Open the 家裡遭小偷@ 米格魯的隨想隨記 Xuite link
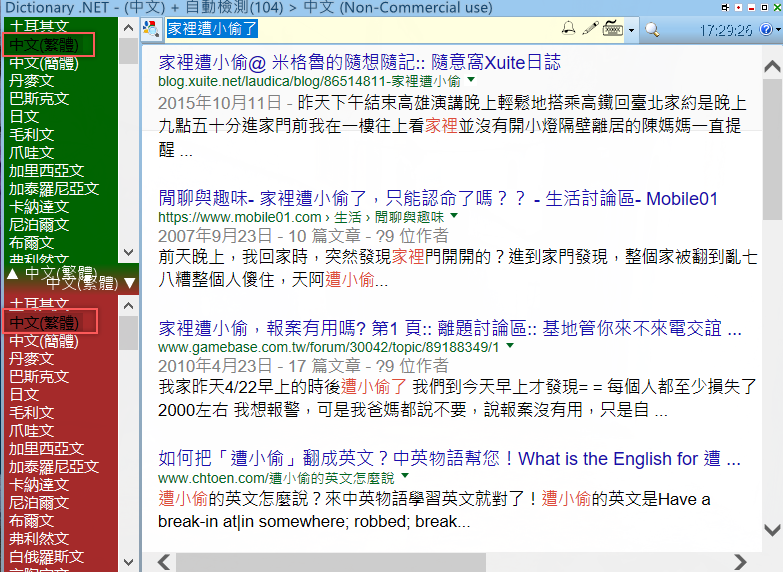Image resolution: width=783 pixels, height=572 pixels. coord(360,63)
